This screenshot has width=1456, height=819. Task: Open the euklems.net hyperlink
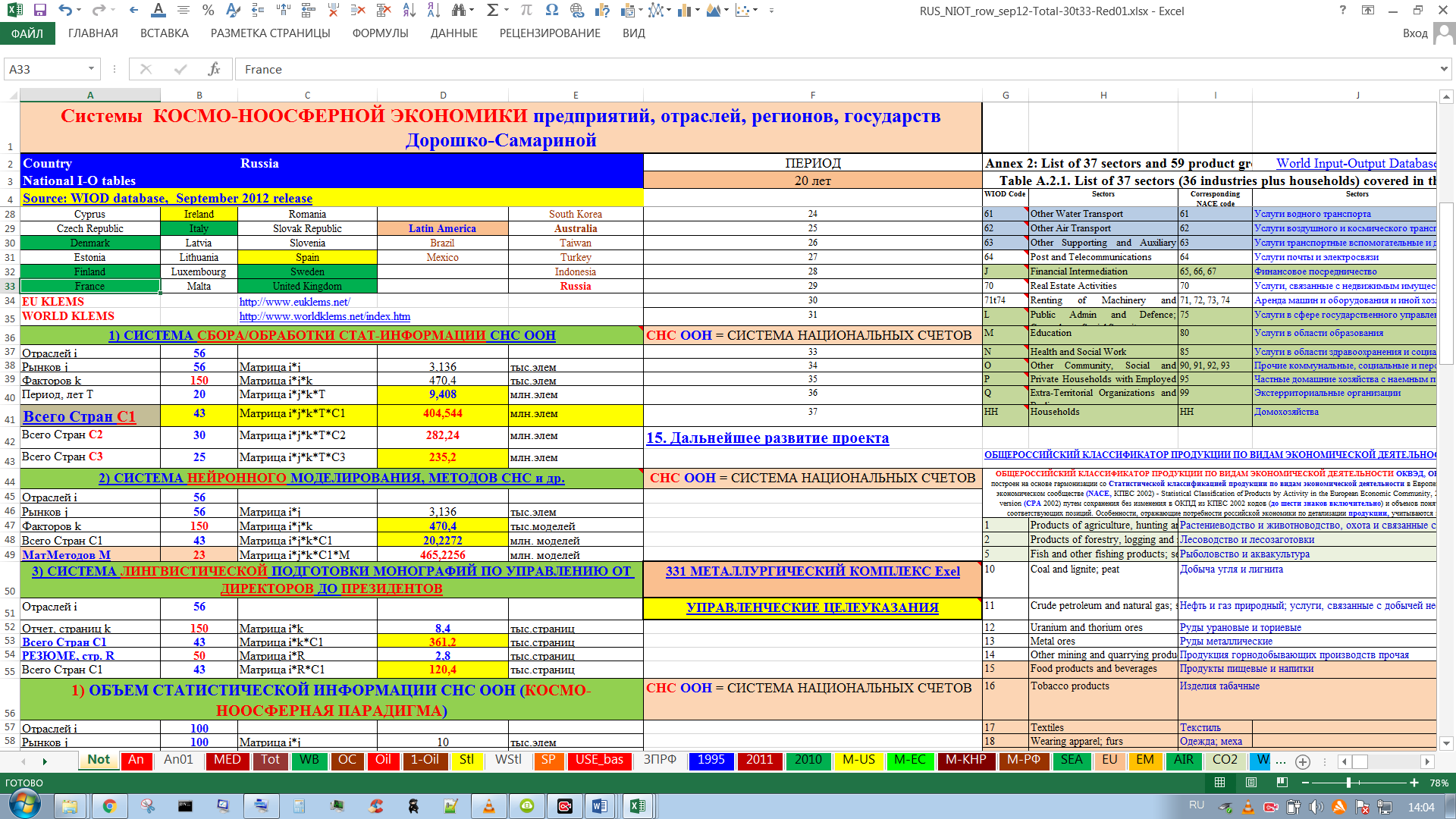[x=294, y=302]
